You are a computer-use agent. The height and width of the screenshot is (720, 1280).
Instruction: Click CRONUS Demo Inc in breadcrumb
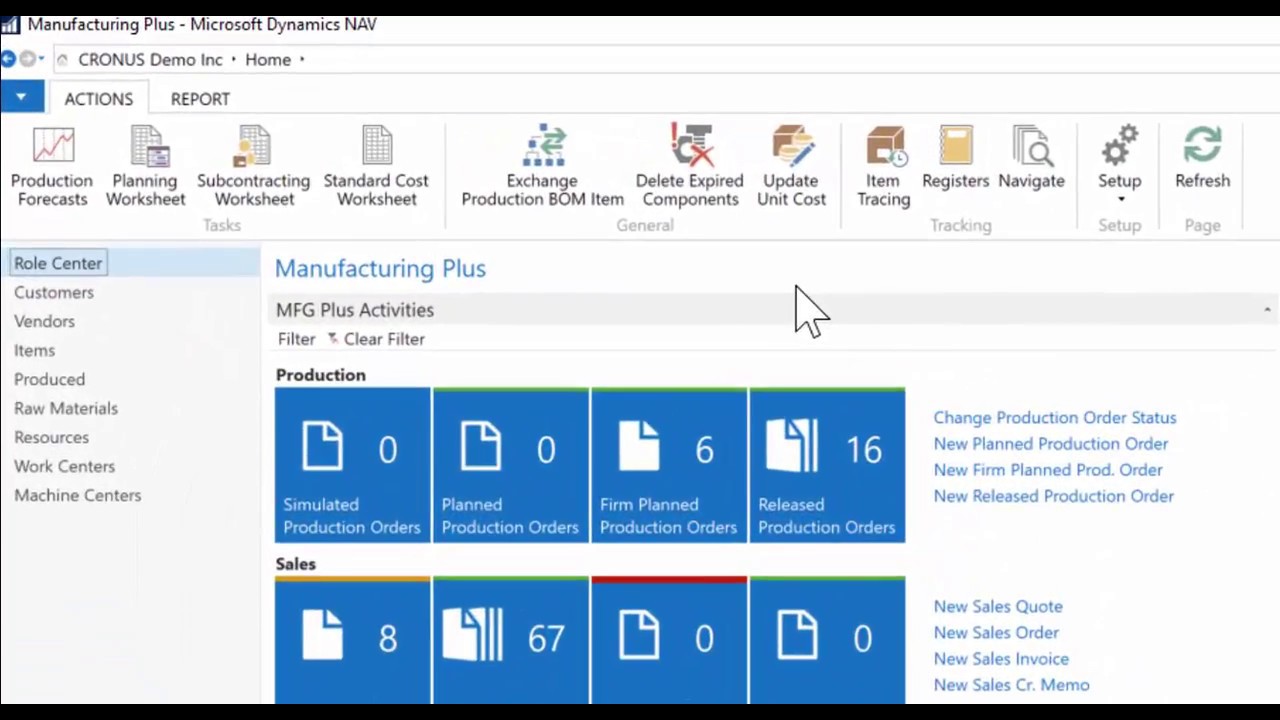[x=150, y=60]
